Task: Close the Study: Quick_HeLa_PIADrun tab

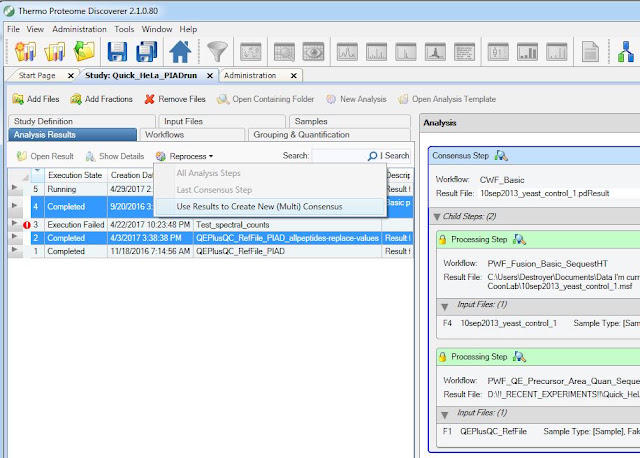Action: [x=210, y=76]
